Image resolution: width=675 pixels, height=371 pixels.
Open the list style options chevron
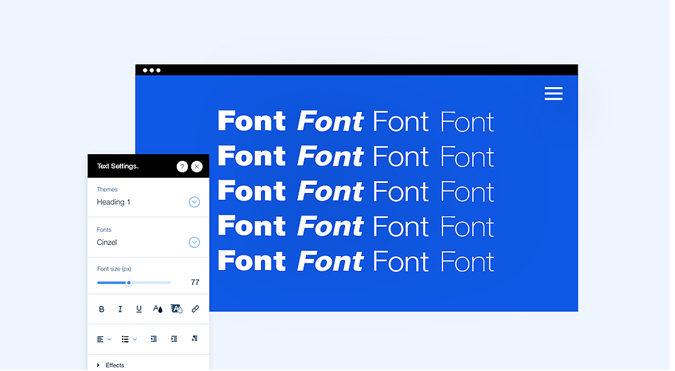(135, 340)
